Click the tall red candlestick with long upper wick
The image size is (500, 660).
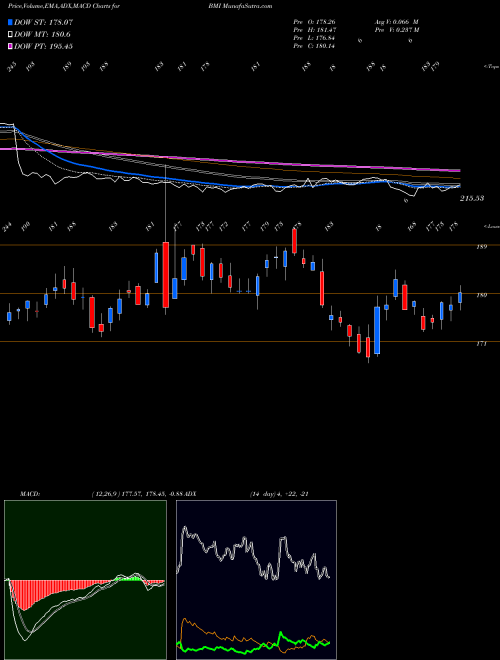click(x=166, y=275)
